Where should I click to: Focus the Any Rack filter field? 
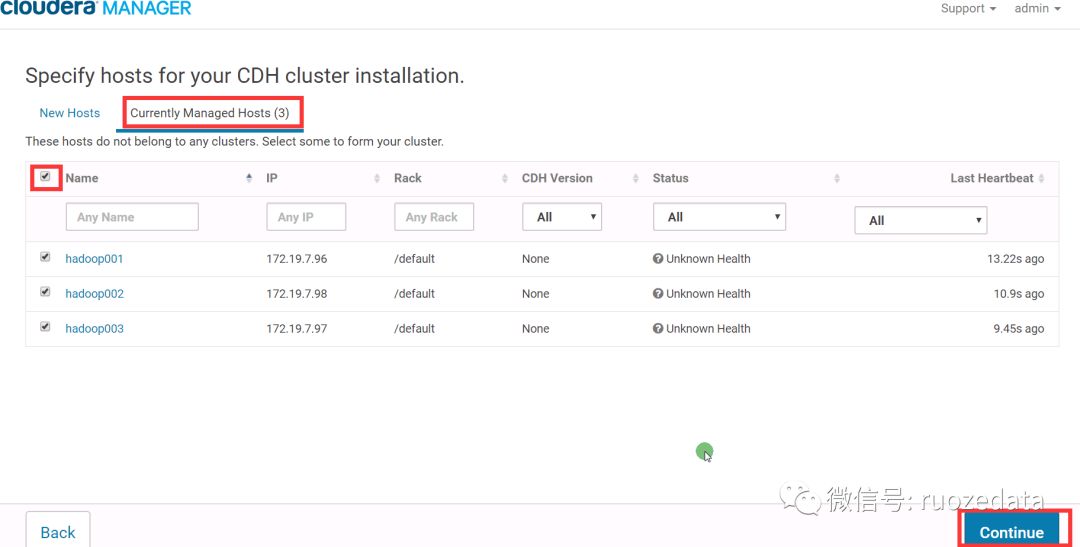pyautogui.click(x=434, y=217)
